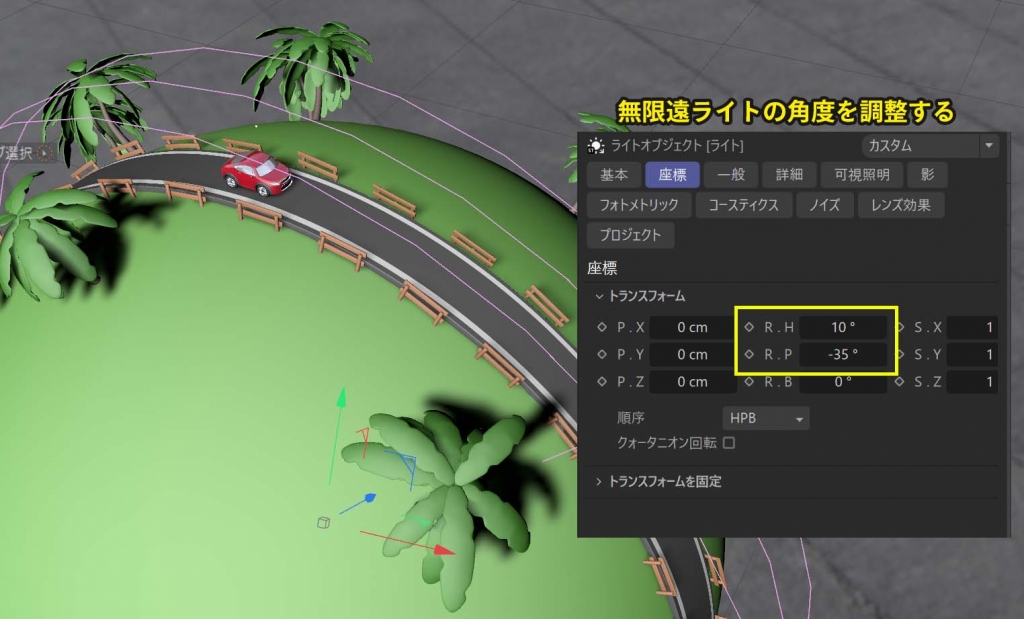The width and height of the screenshot is (1024, 619).
Task: Click the S.X scale field
Action: (x=972, y=327)
